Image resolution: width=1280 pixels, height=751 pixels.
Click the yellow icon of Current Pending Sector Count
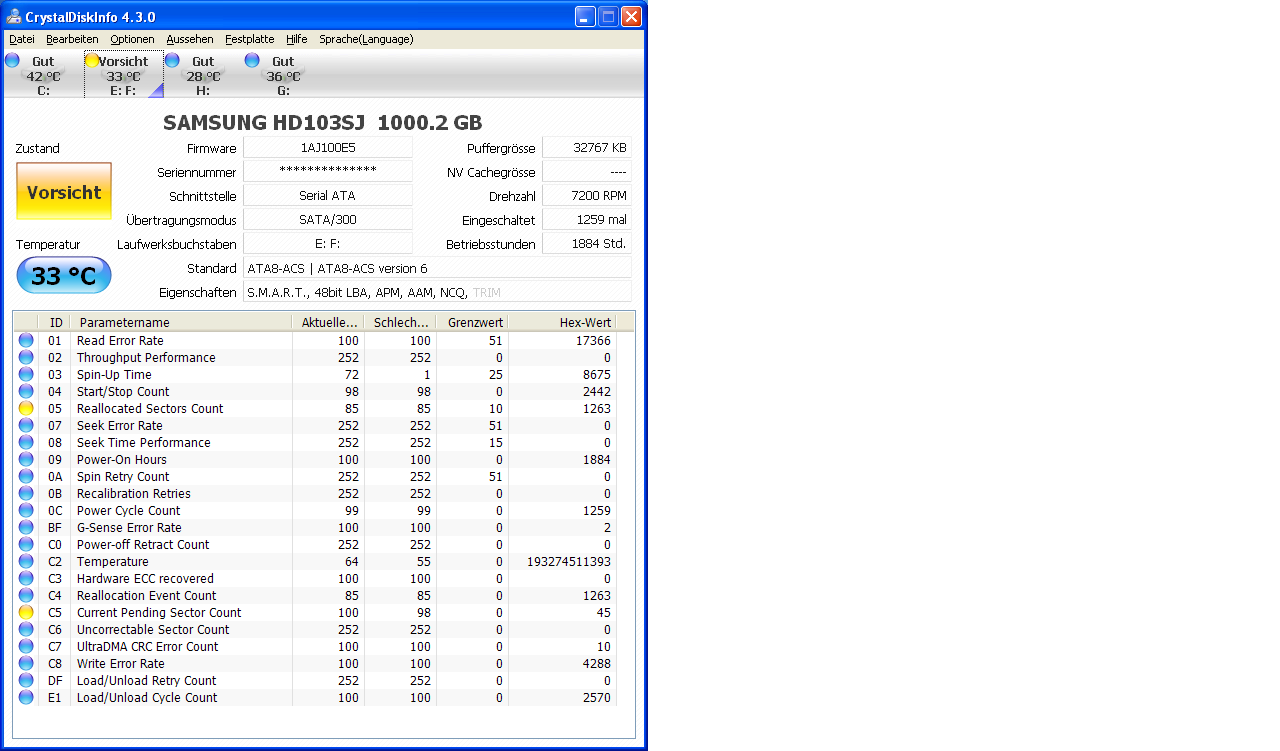coord(26,613)
